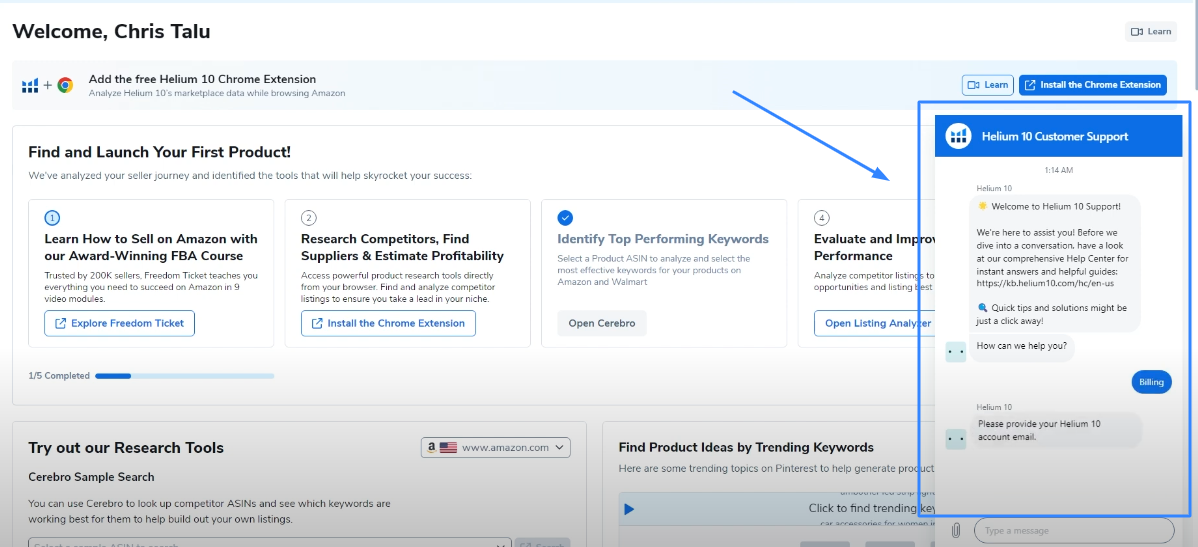Screen dimensions: 1198x547
Task: Click the How can we help? message
Action: tap(1022, 346)
